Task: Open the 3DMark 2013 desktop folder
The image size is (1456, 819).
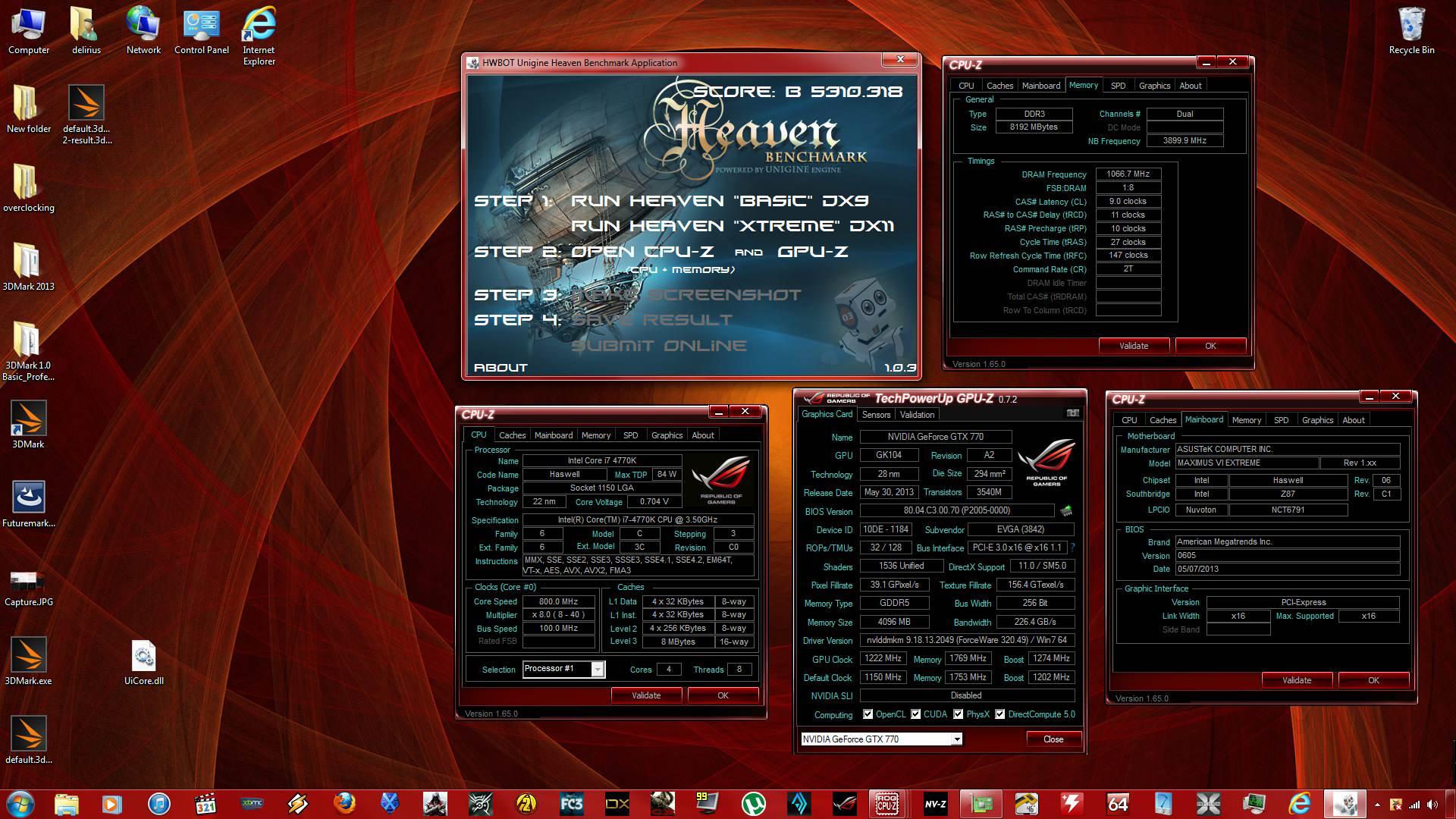Action: (28, 267)
